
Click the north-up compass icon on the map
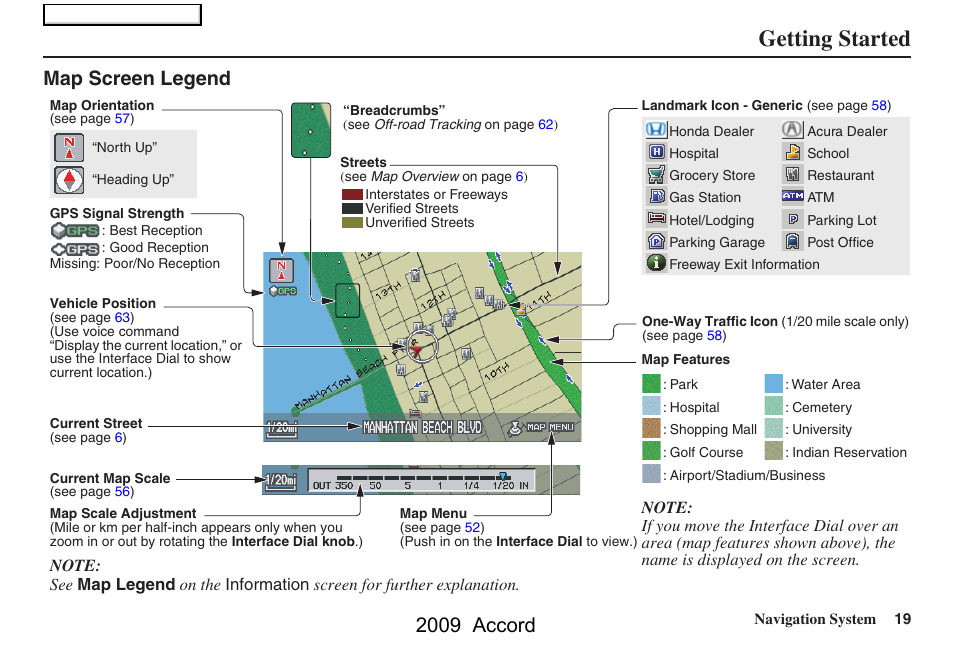tap(281, 271)
